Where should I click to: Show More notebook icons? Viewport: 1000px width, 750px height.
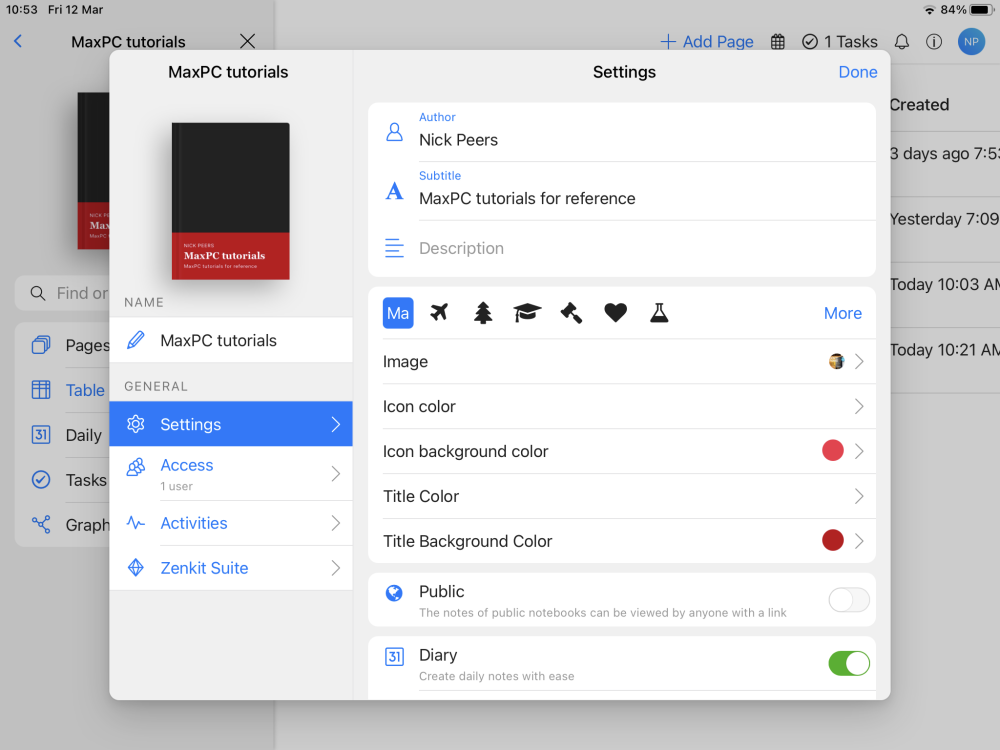(842, 313)
